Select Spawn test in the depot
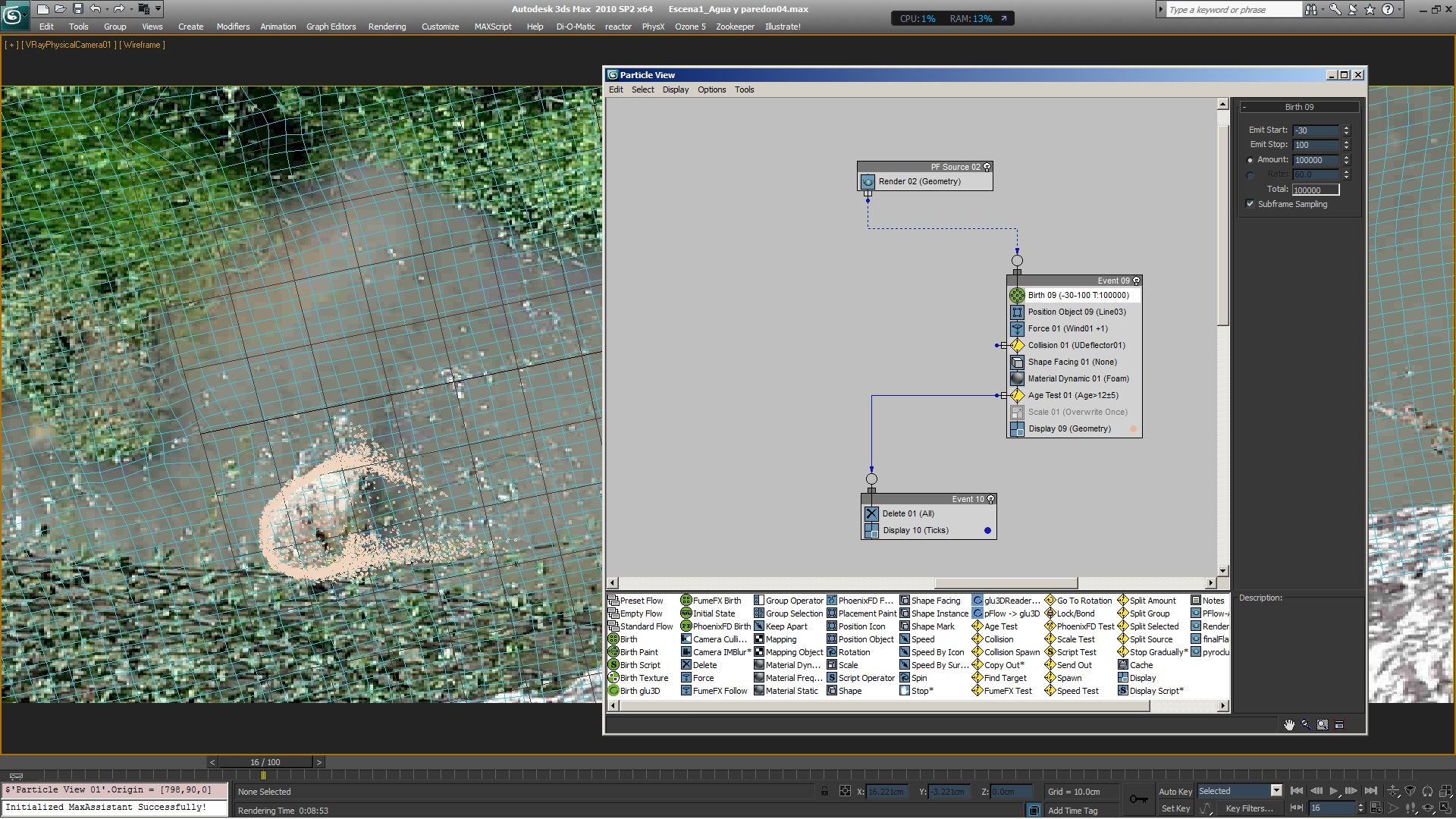This screenshot has width=1456, height=819. [x=1068, y=679]
